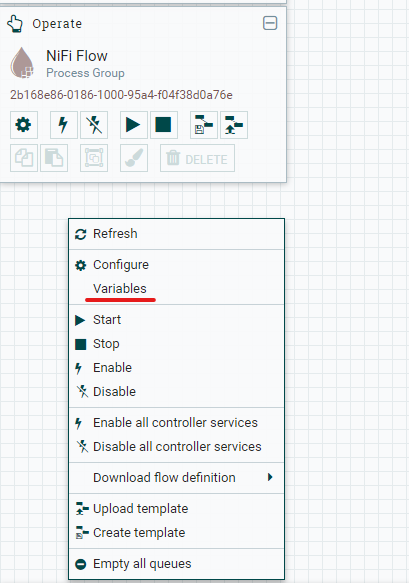Click the Operate hand pointer icon
This screenshot has width=409, height=583.
point(15,24)
